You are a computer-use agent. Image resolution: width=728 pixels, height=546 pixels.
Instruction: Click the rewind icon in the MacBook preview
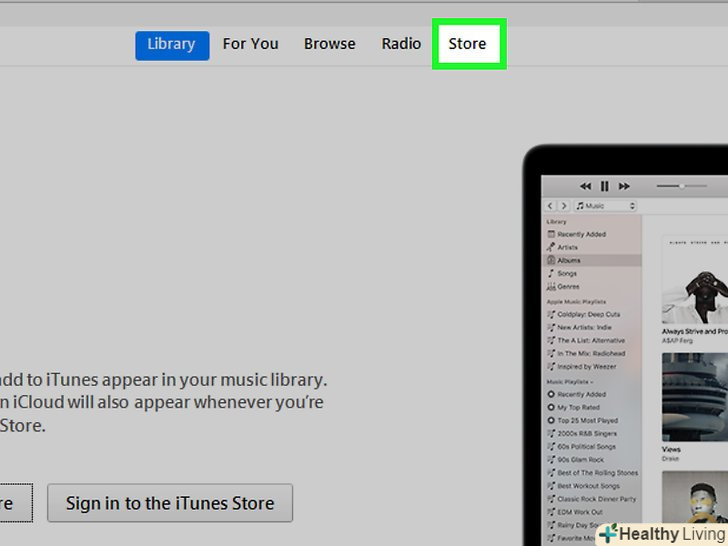coord(585,186)
